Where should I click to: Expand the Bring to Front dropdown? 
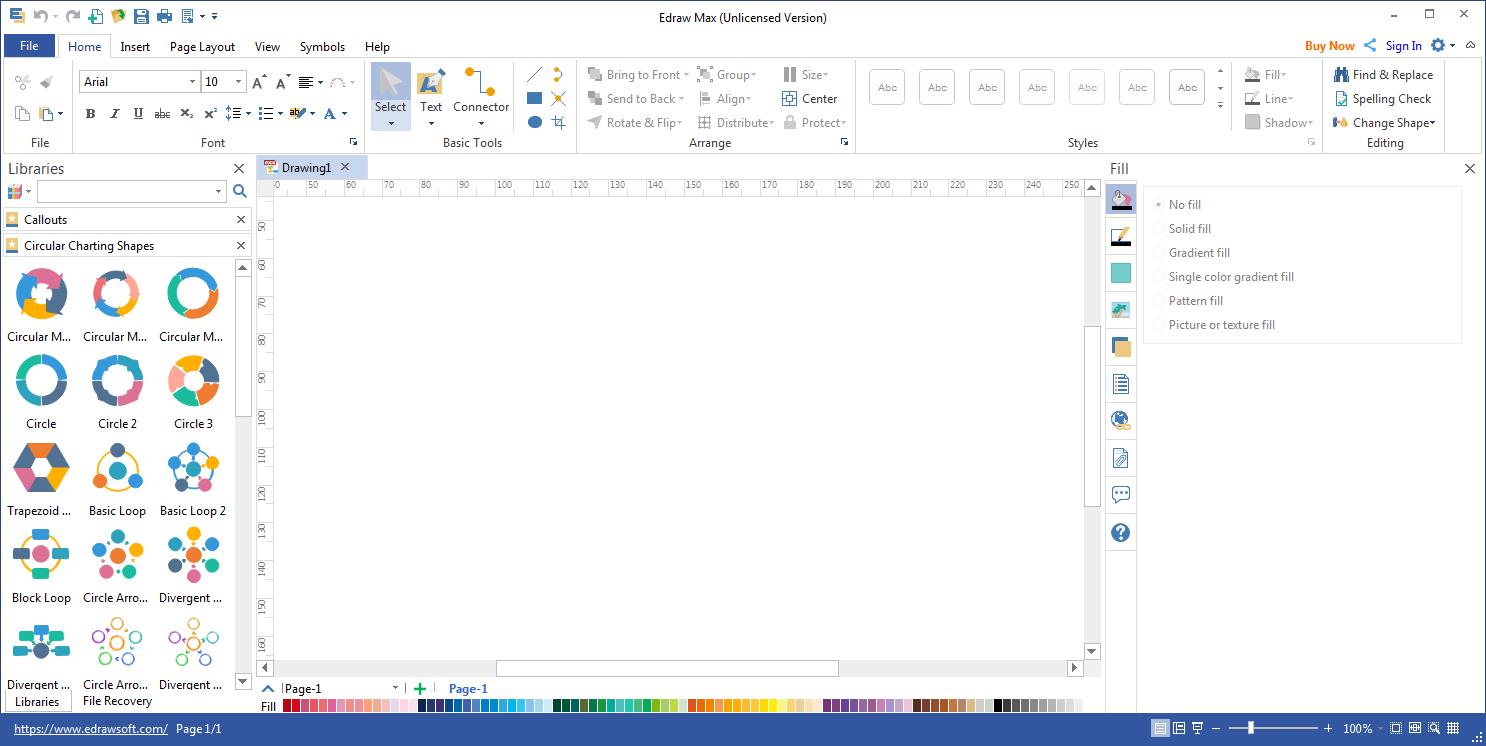[686, 75]
